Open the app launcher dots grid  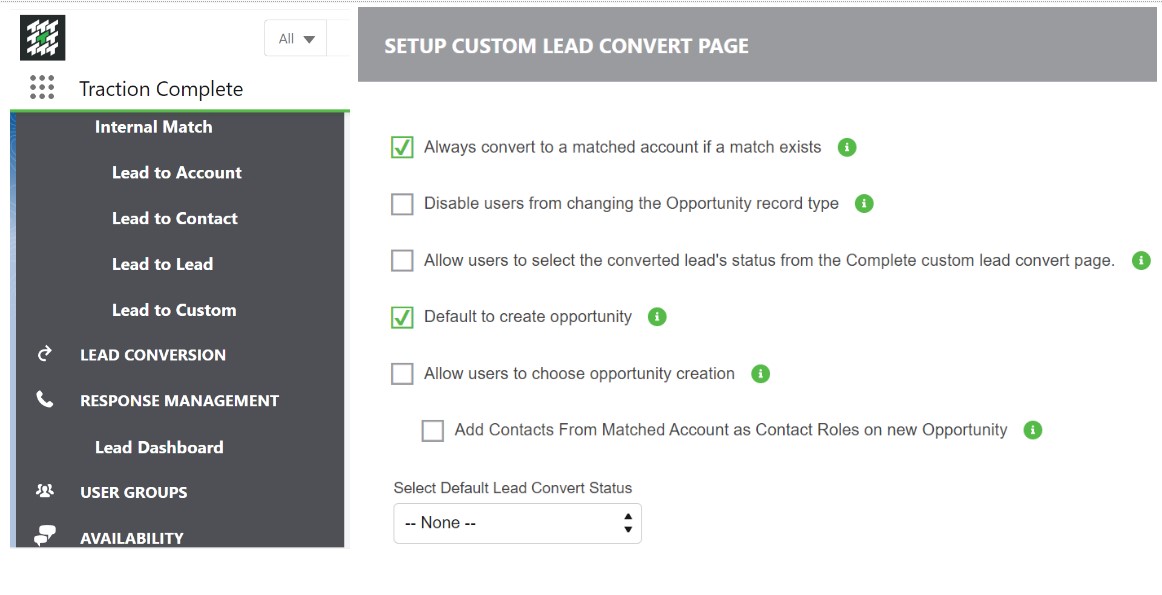point(42,87)
